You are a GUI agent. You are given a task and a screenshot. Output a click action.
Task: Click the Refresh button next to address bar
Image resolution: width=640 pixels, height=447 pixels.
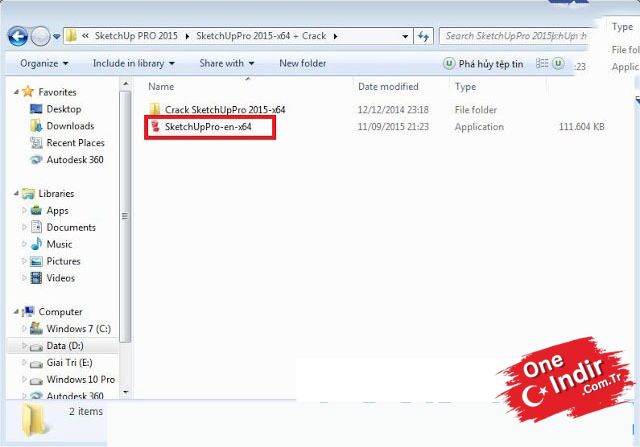423,36
